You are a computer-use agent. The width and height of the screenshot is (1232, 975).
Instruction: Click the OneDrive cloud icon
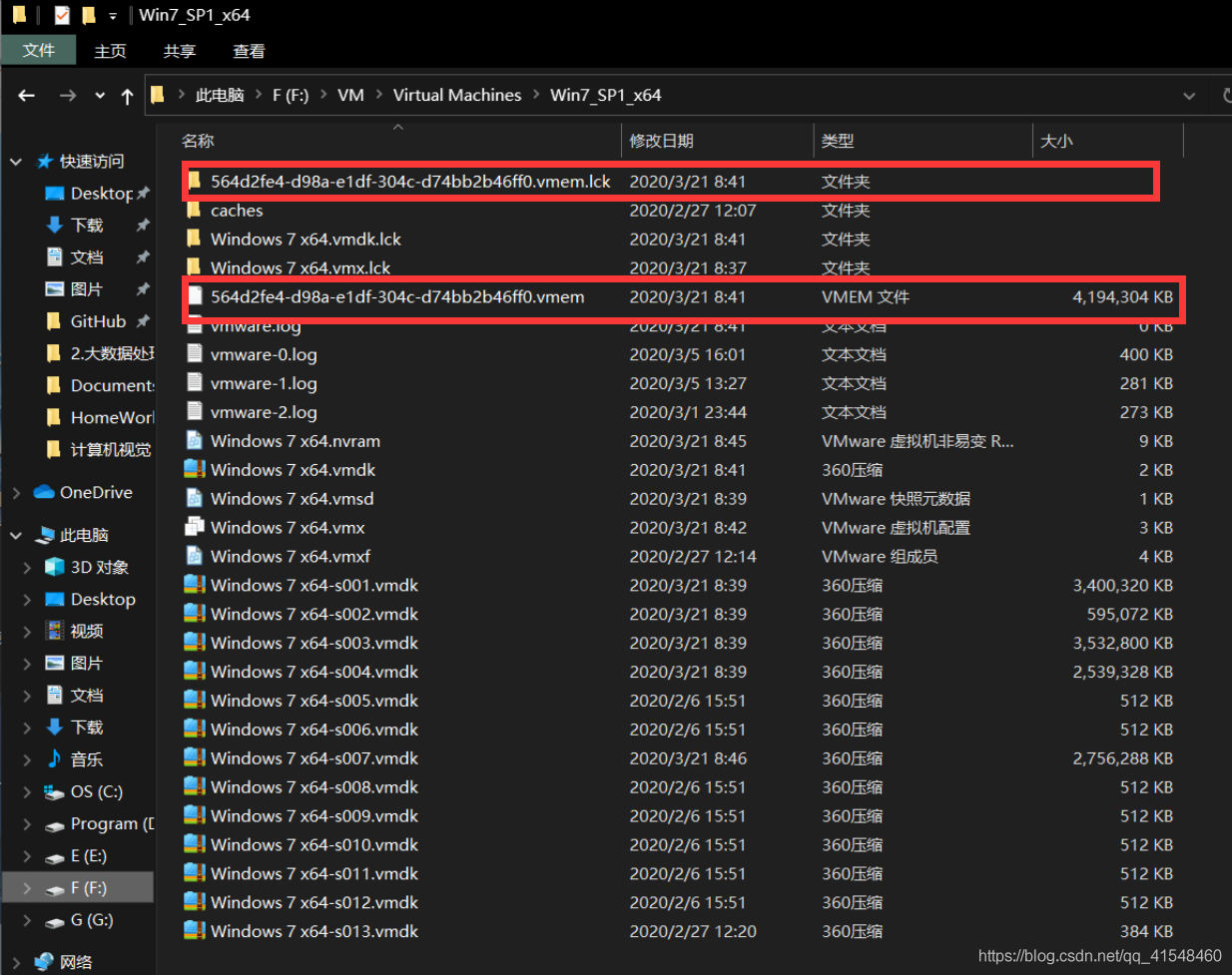(44, 492)
